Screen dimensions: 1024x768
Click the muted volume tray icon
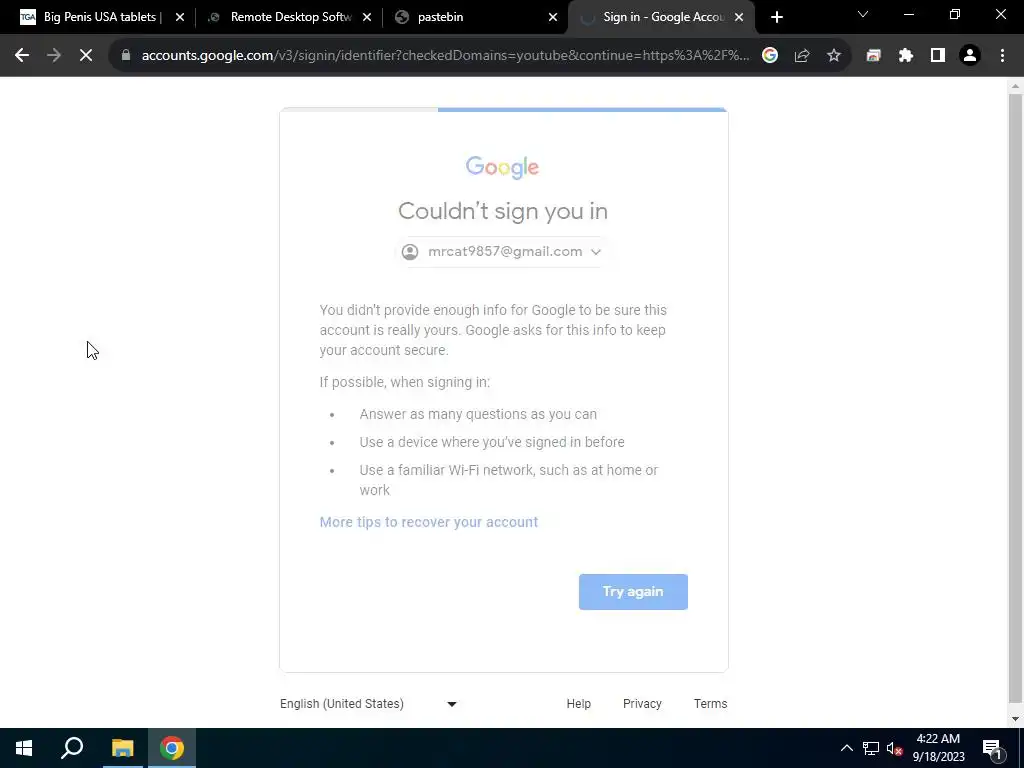click(x=893, y=748)
